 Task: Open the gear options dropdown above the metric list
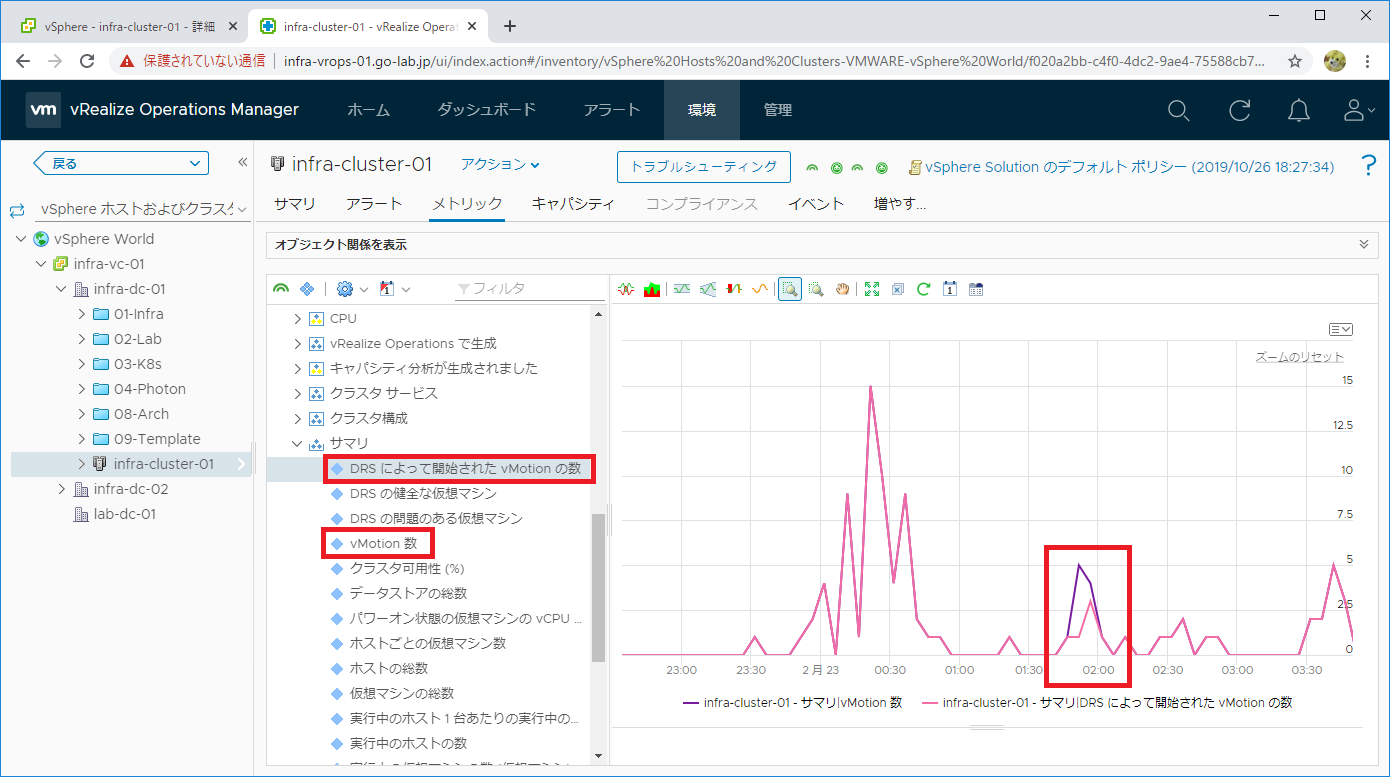(352, 289)
